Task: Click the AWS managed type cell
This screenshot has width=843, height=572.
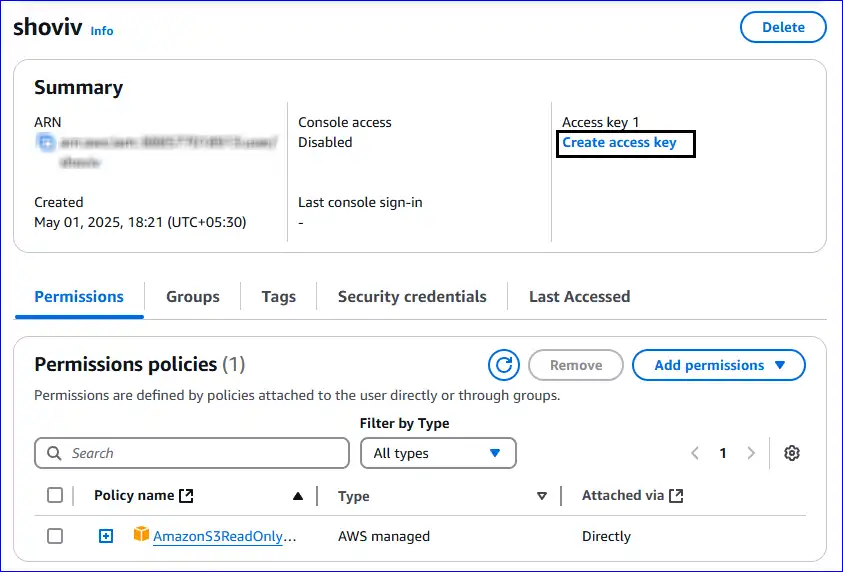Action: point(384,536)
